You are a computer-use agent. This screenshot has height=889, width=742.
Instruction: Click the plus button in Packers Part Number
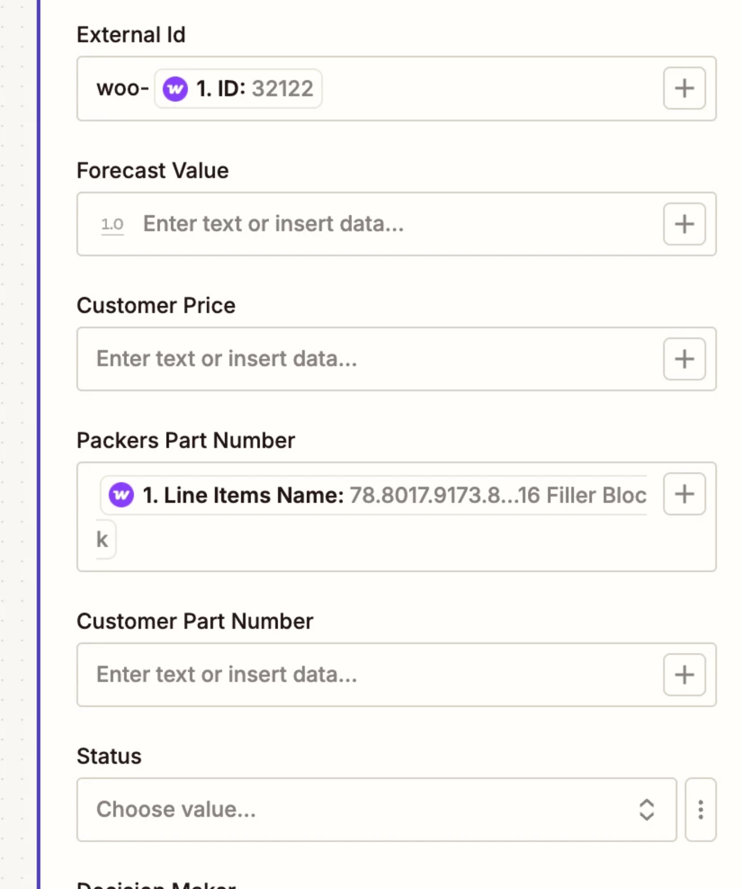click(x=684, y=494)
